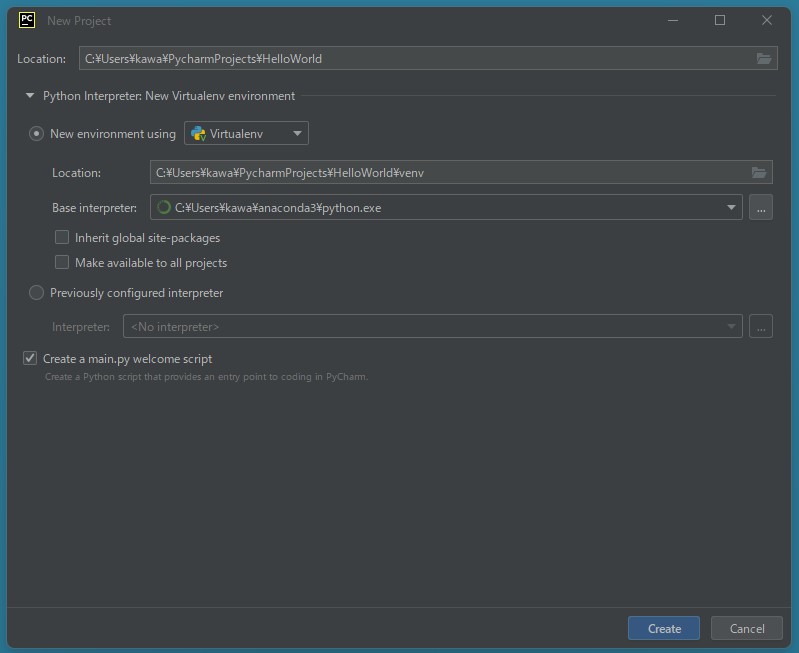Click ellipsis button next to Base interpreter
This screenshot has width=799, height=653.
[761, 207]
